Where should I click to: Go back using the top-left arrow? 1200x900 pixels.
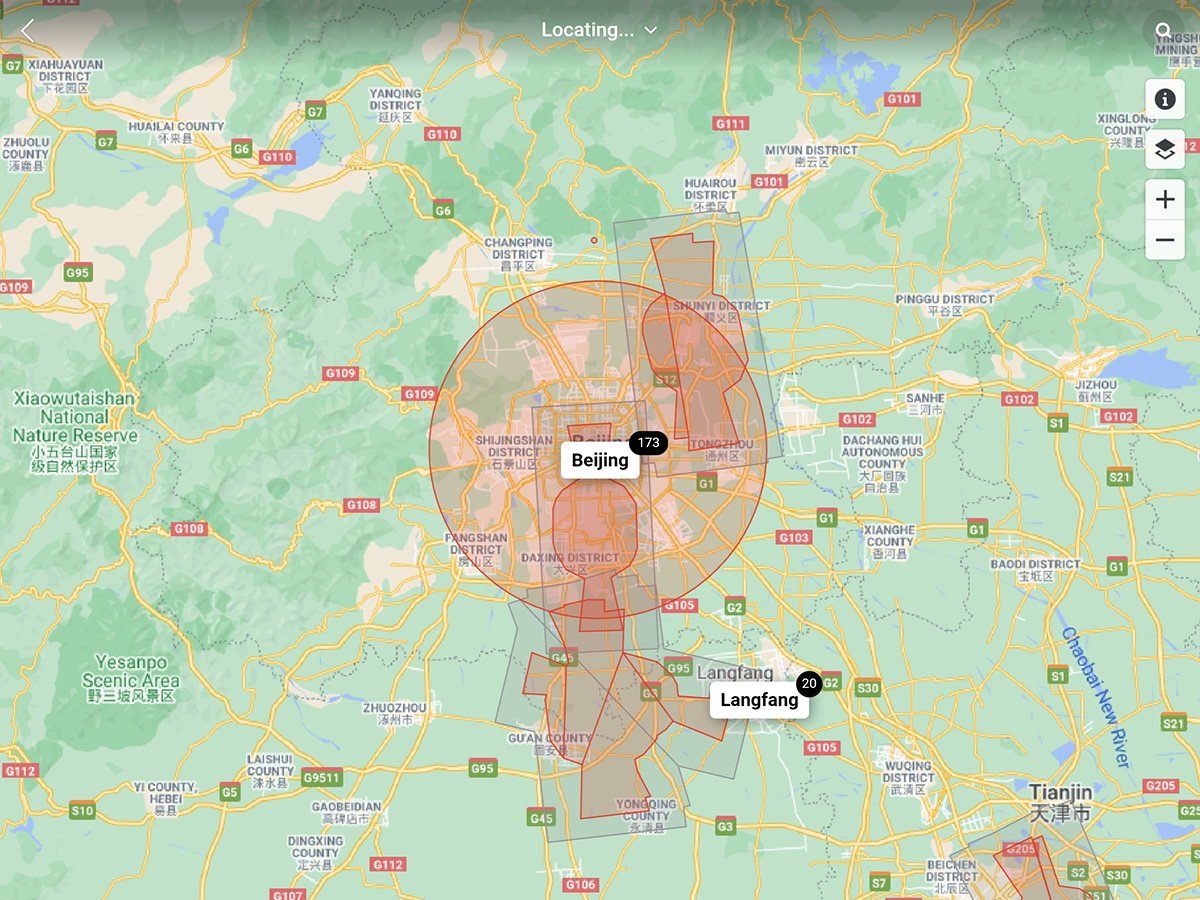[27, 31]
